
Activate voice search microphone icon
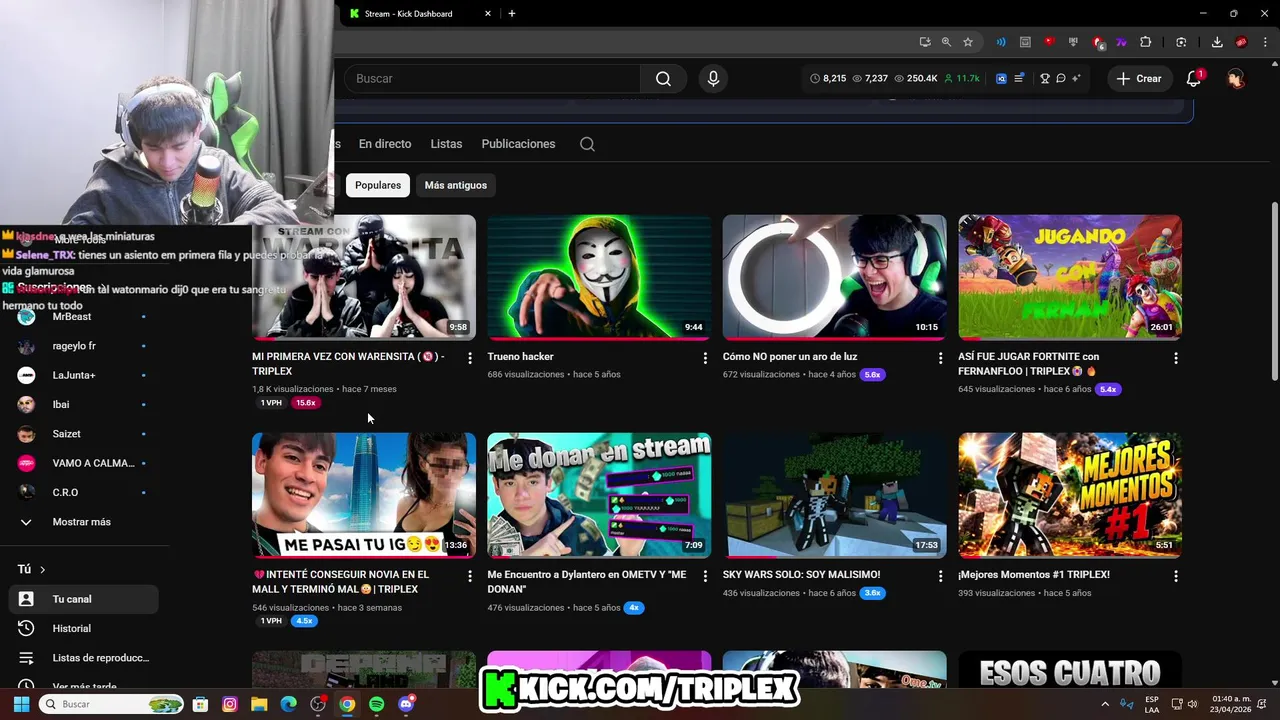tap(713, 79)
